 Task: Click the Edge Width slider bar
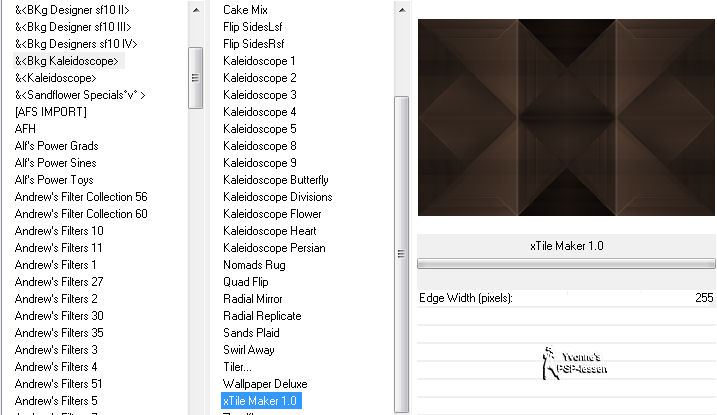(566, 264)
